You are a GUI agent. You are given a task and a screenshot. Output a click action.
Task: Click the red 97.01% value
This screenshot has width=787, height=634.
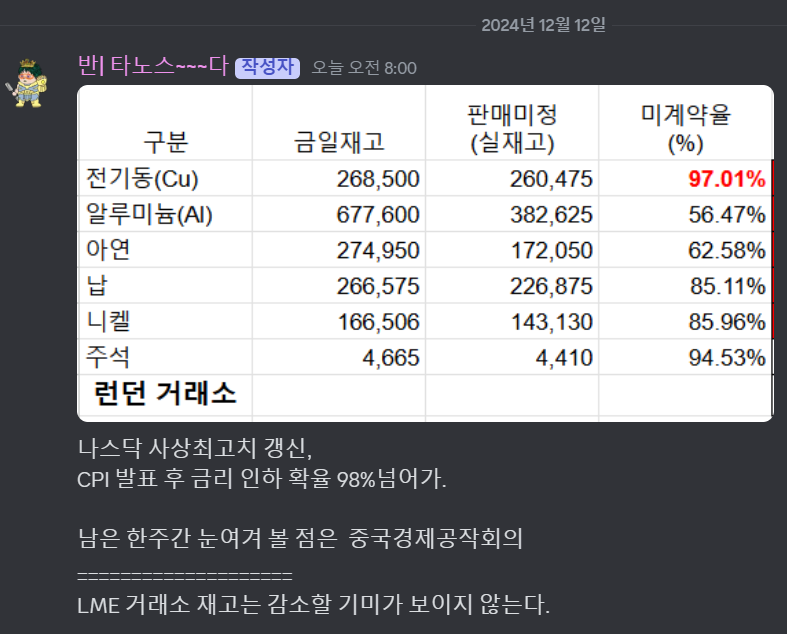point(727,179)
